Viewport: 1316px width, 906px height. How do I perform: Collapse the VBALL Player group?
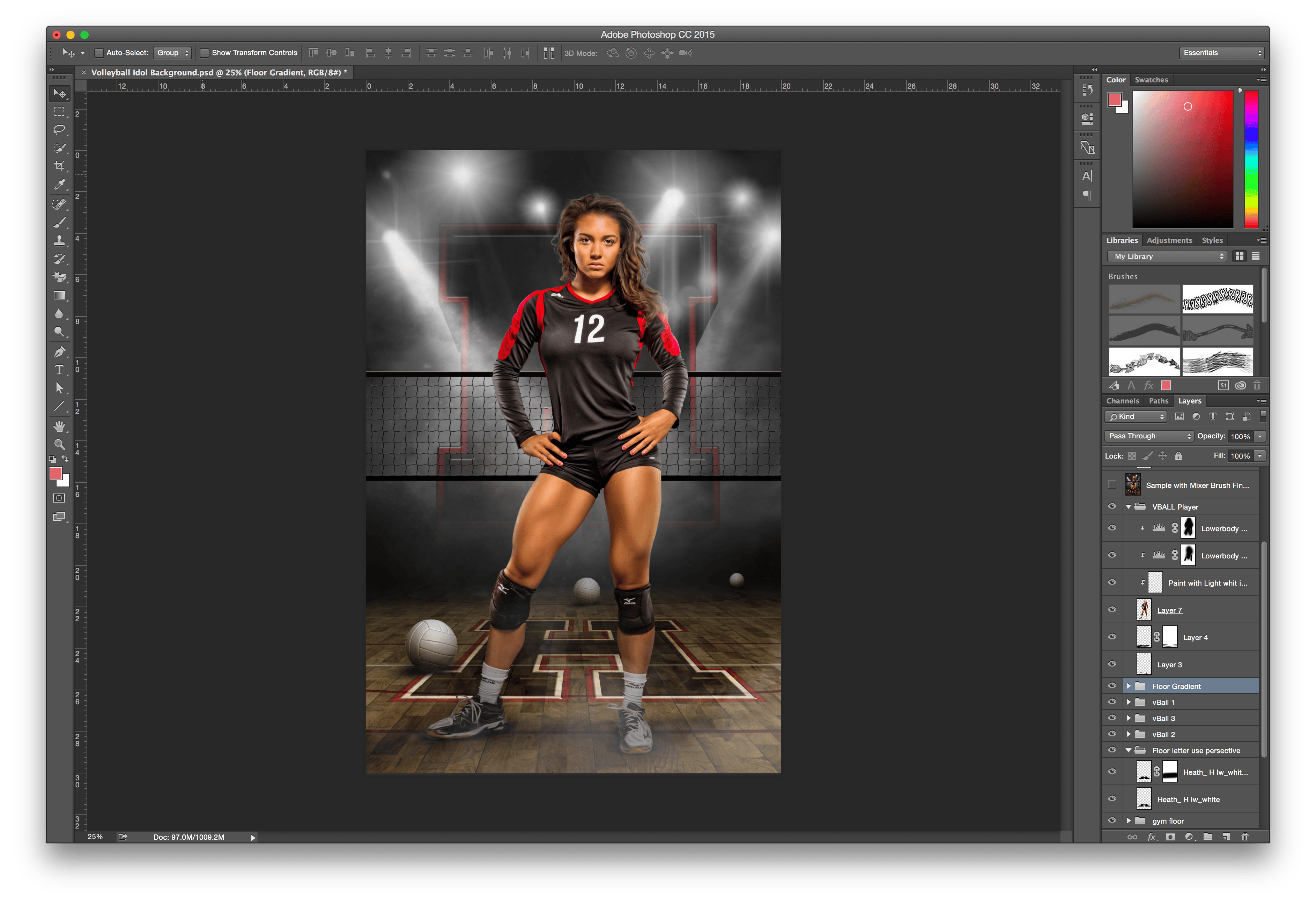1129,507
